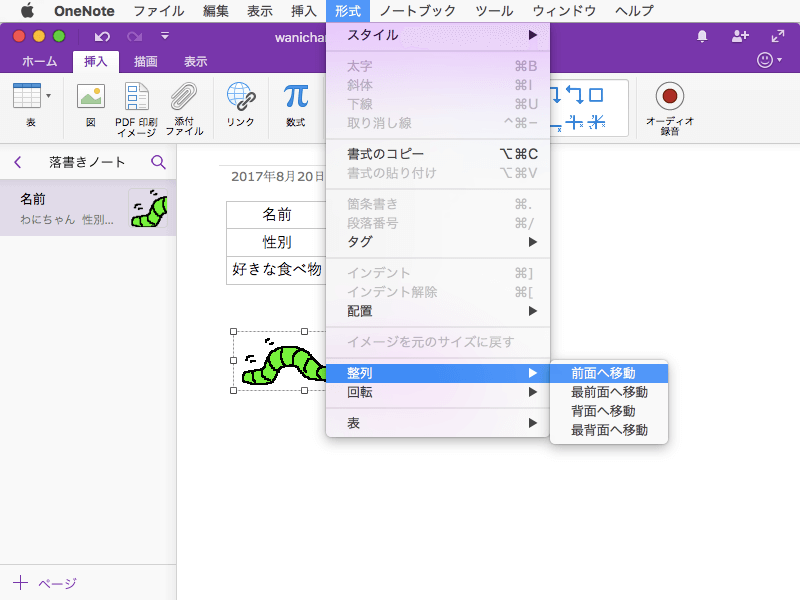Open the ウィンドウ menu
The width and height of the screenshot is (800, 600).
tap(564, 11)
